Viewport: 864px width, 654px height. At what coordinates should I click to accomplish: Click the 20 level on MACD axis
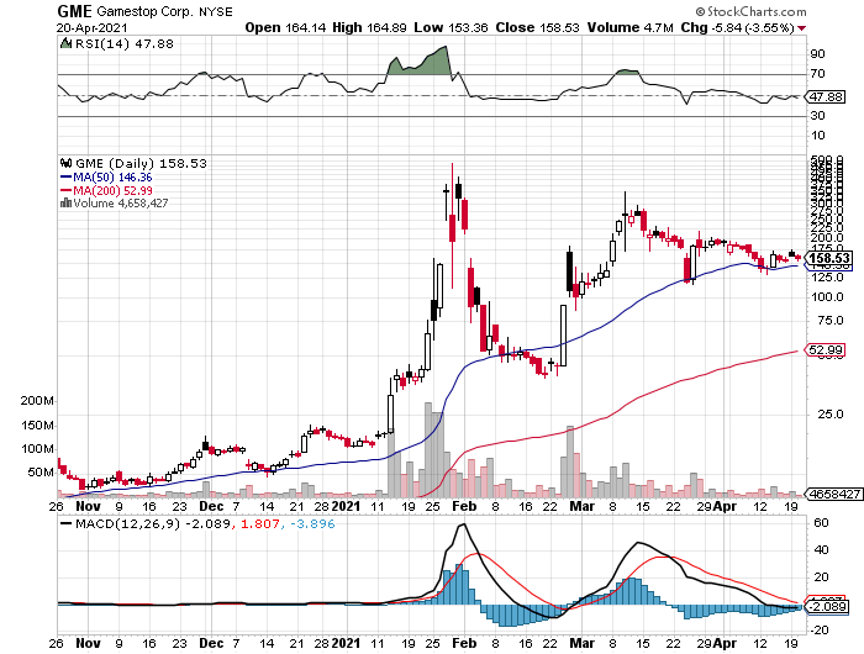820,577
